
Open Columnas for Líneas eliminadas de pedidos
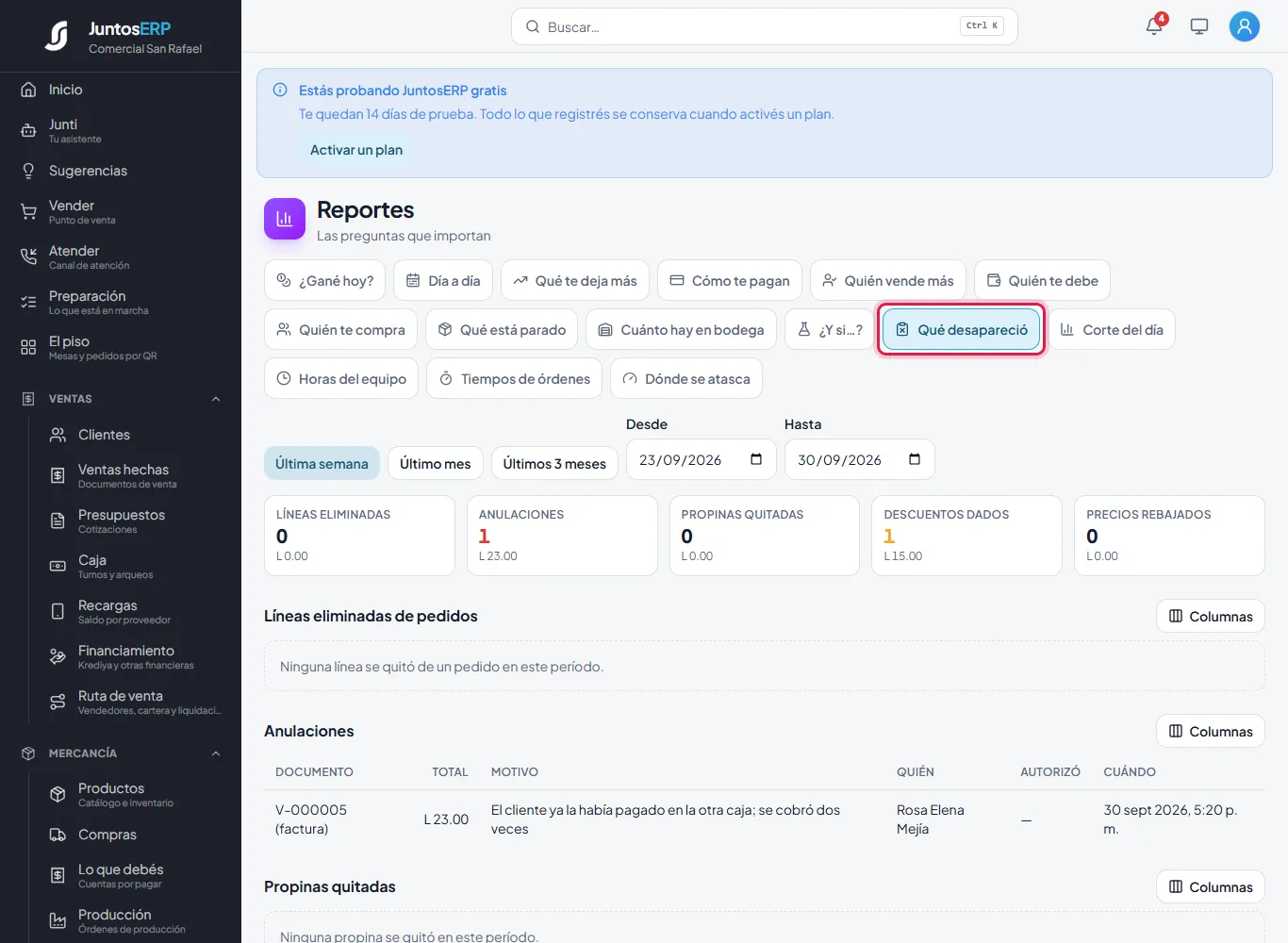coord(1211,616)
